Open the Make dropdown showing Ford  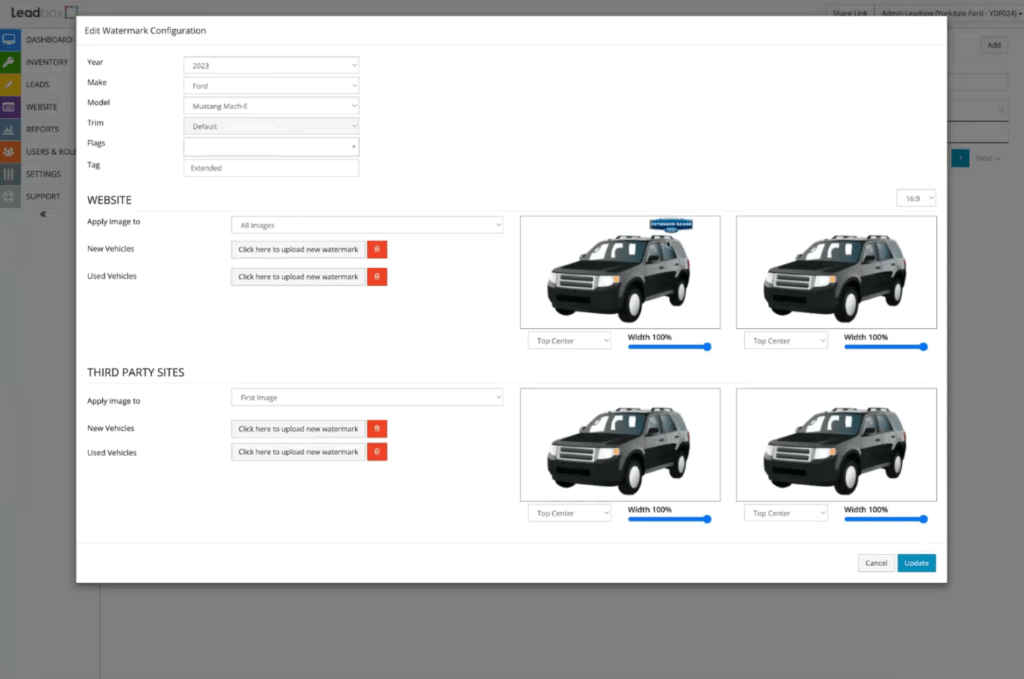click(271, 86)
